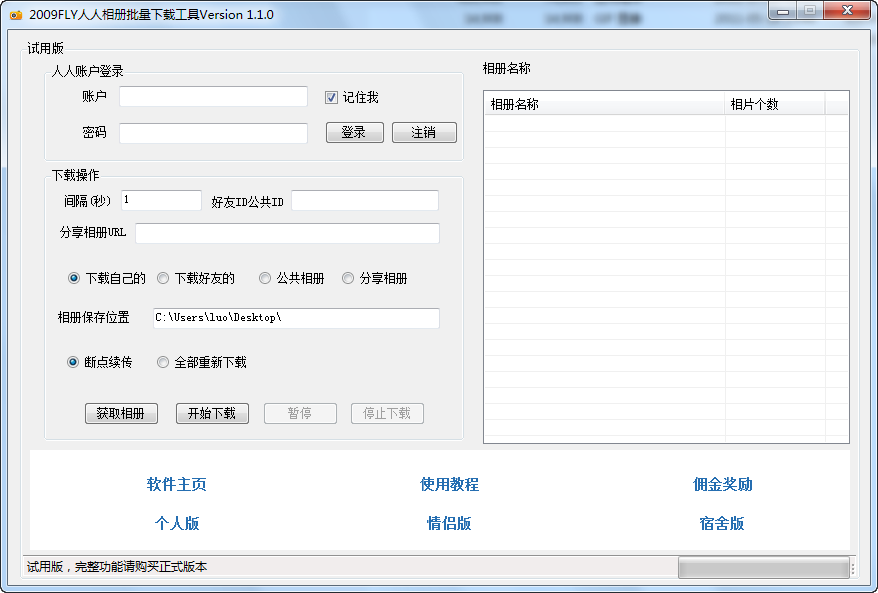Click the 登录 button
878x593 pixels.
click(355, 133)
